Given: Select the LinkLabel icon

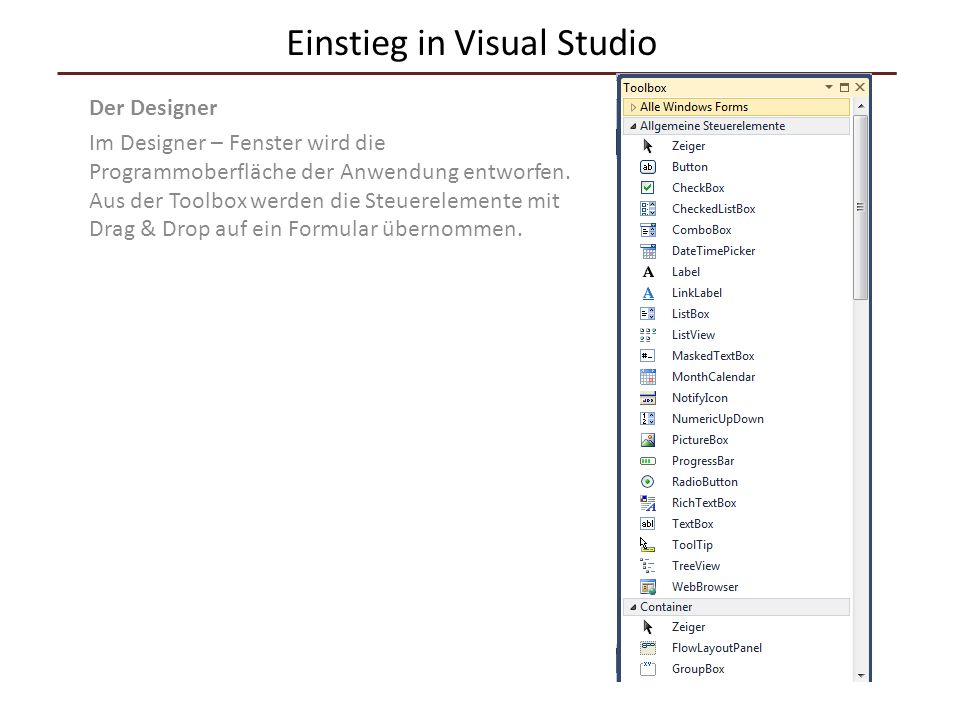Looking at the screenshot, I should click(x=647, y=293).
